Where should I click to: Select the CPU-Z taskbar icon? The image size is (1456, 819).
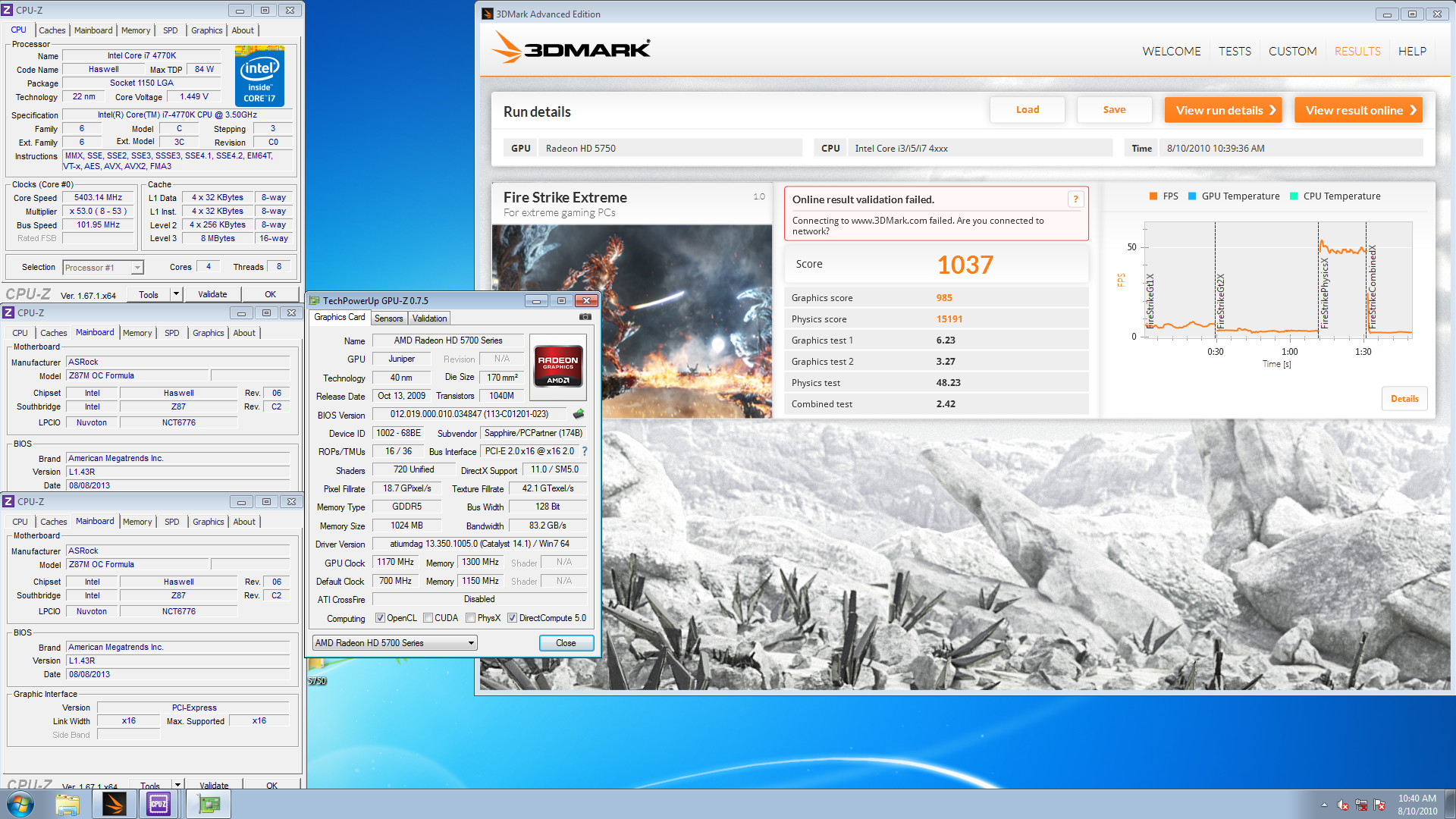pos(158,804)
